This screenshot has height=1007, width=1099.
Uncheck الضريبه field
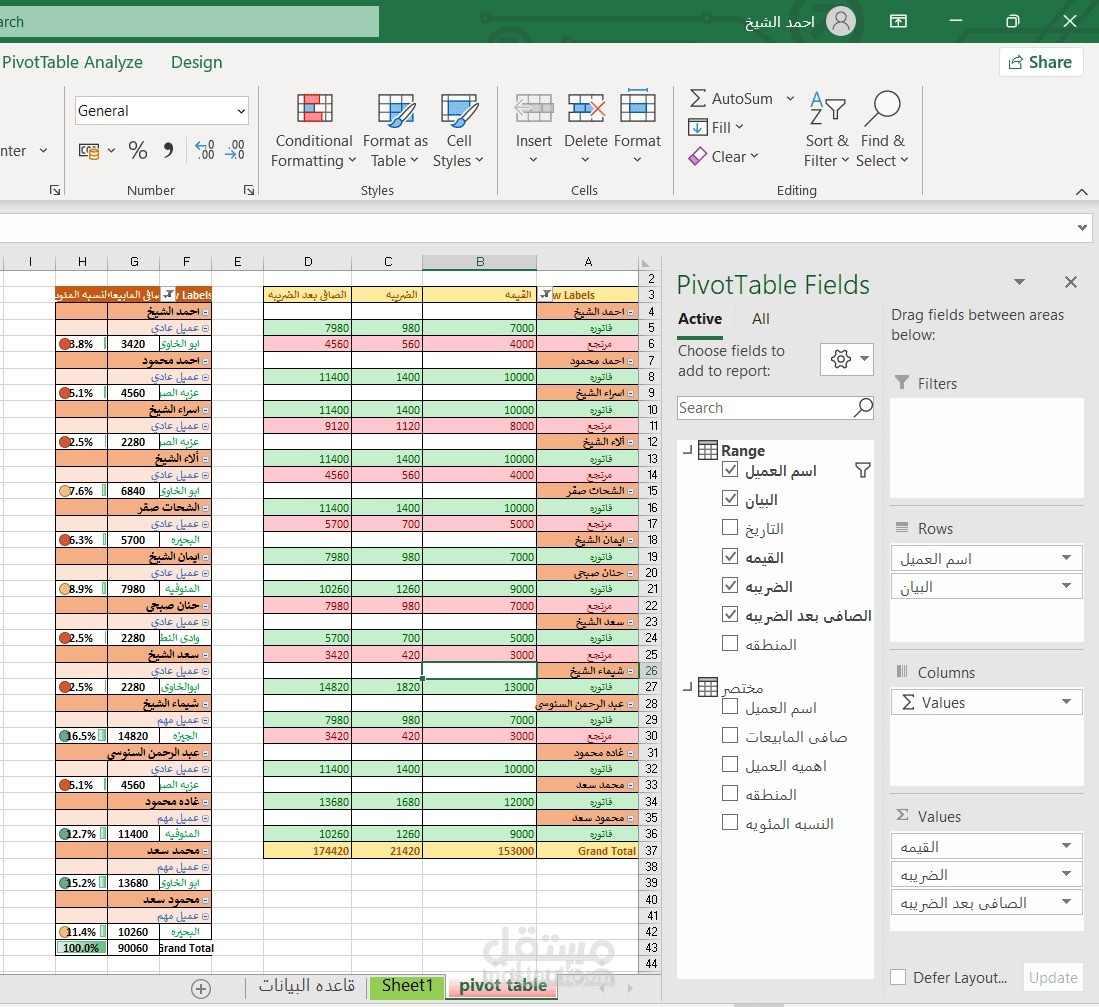(x=730, y=585)
